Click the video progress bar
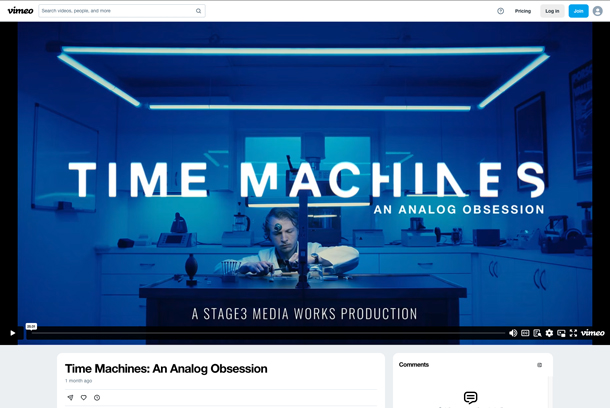The width and height of the screenshot is (610, 408). point(268,333)
